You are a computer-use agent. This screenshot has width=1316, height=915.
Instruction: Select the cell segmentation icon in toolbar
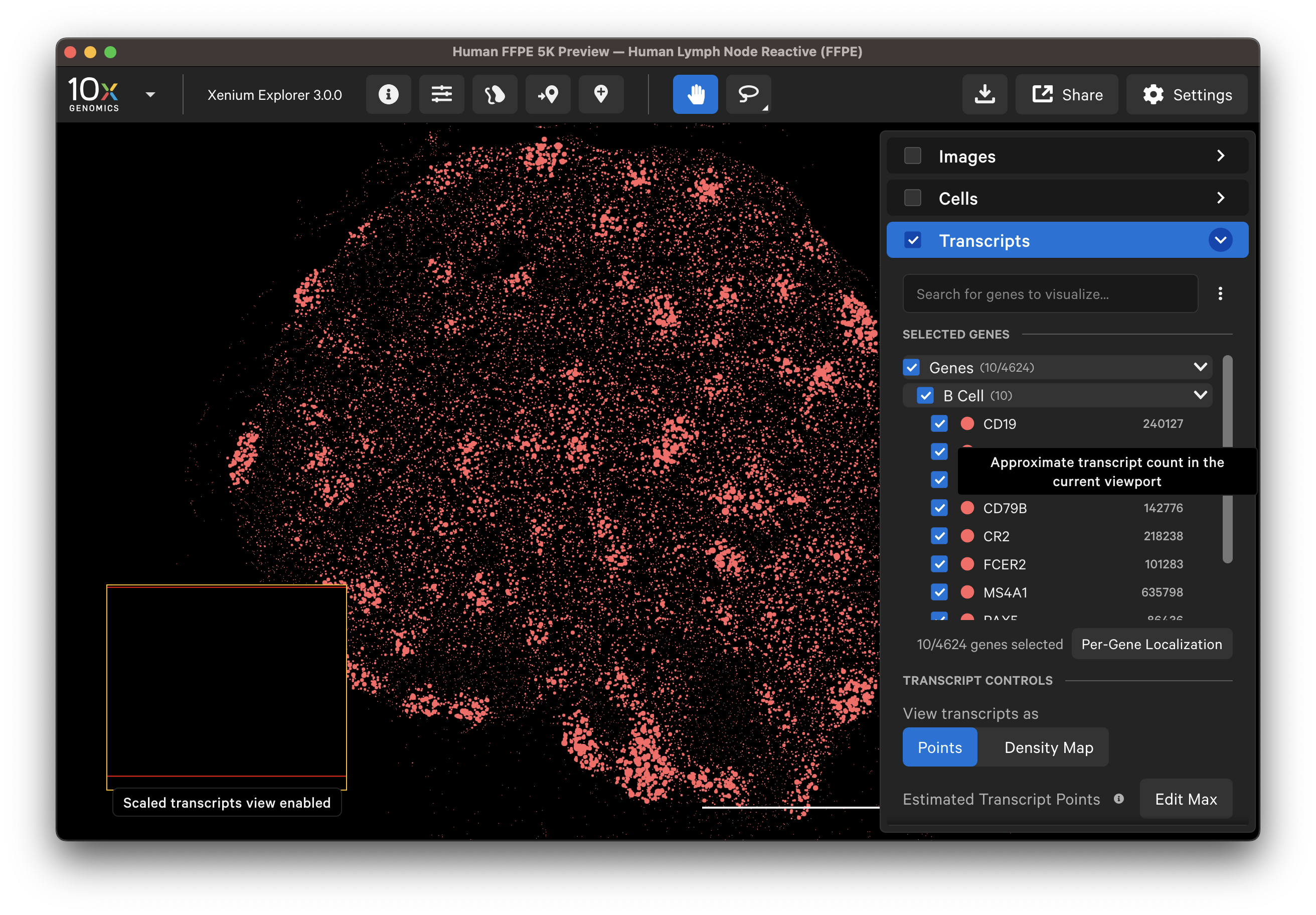[x=495, y=94]
